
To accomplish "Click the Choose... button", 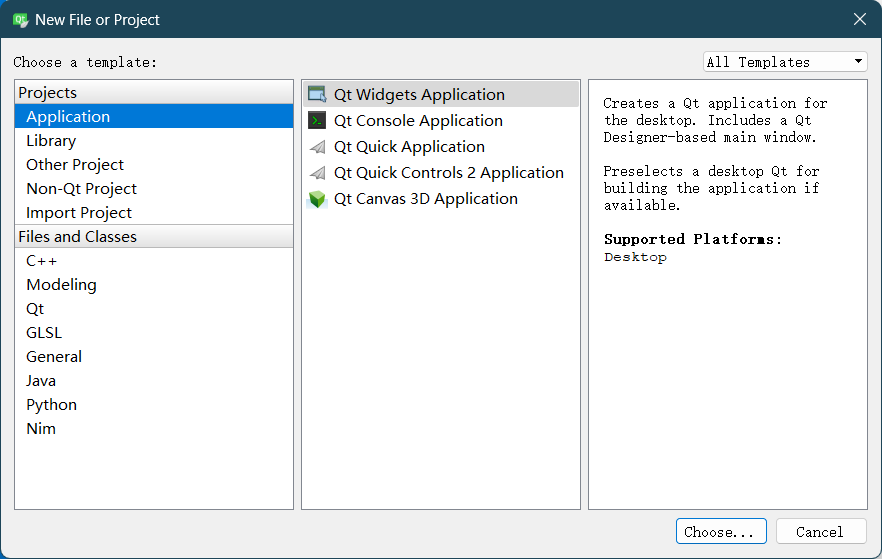I will point(721,531).
